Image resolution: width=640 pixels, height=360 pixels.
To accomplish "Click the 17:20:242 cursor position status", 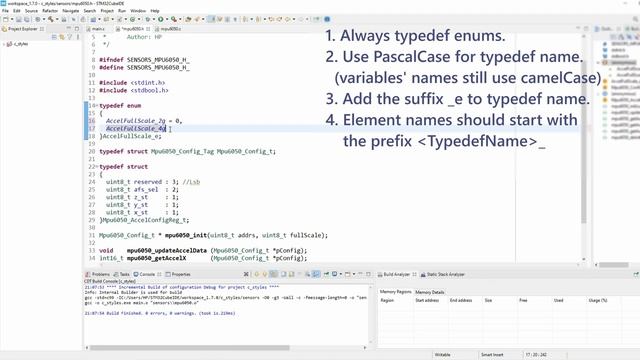I will (536, 355).
